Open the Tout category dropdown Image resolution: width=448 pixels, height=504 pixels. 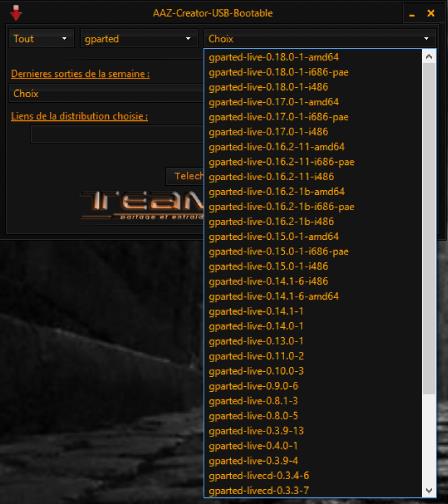pos(41,39)
